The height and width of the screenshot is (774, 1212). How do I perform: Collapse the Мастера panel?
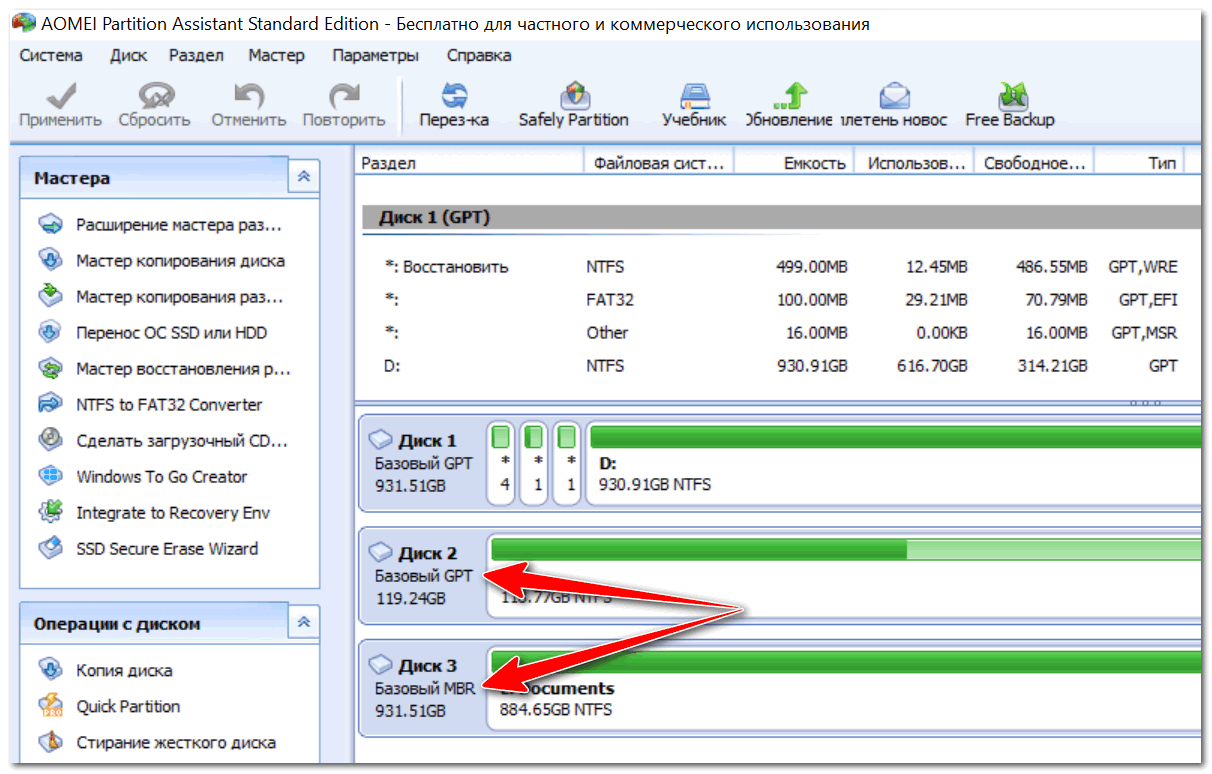pos(304,177)
